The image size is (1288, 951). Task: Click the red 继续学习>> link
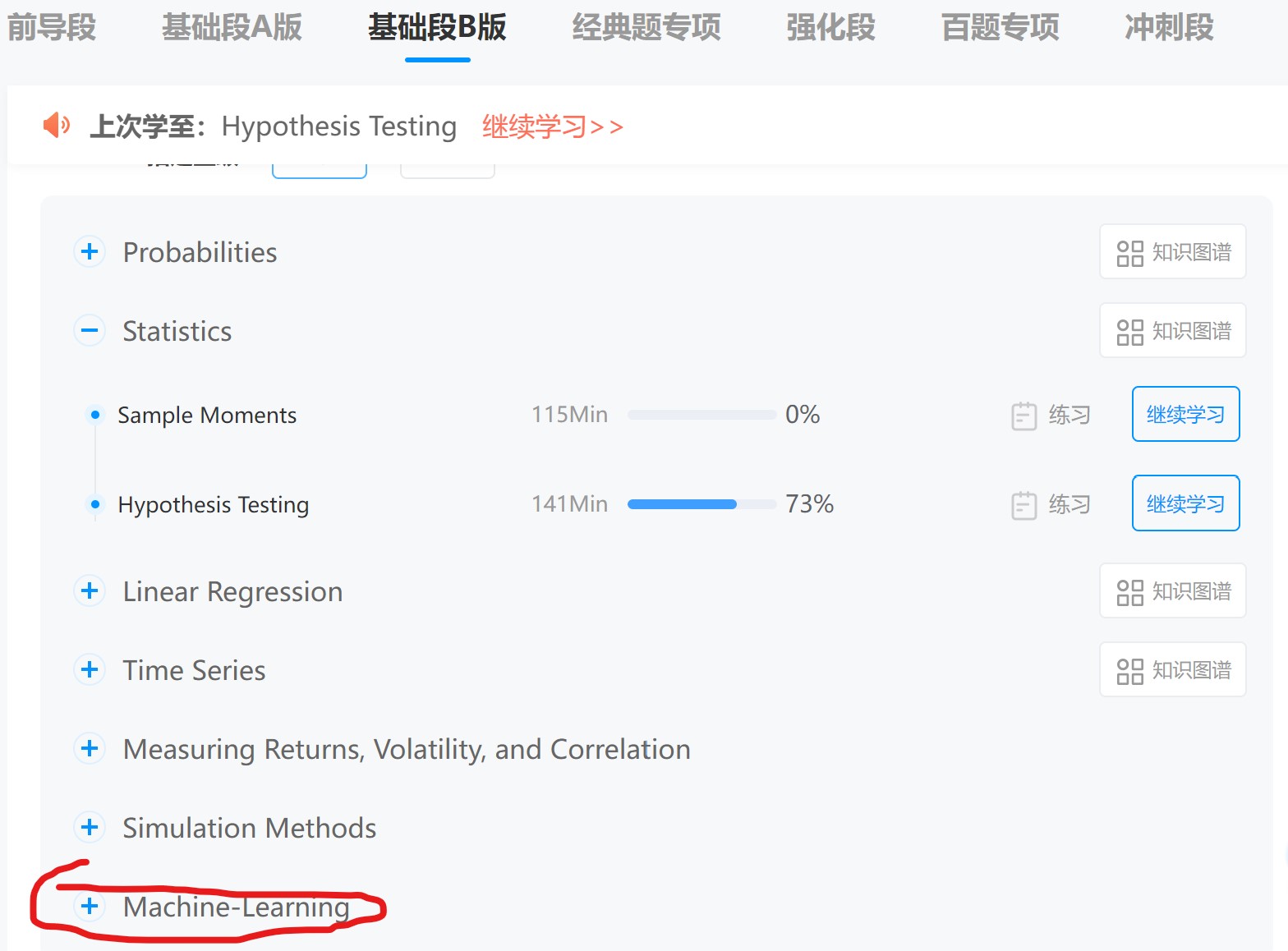click(x=552, y=126)
